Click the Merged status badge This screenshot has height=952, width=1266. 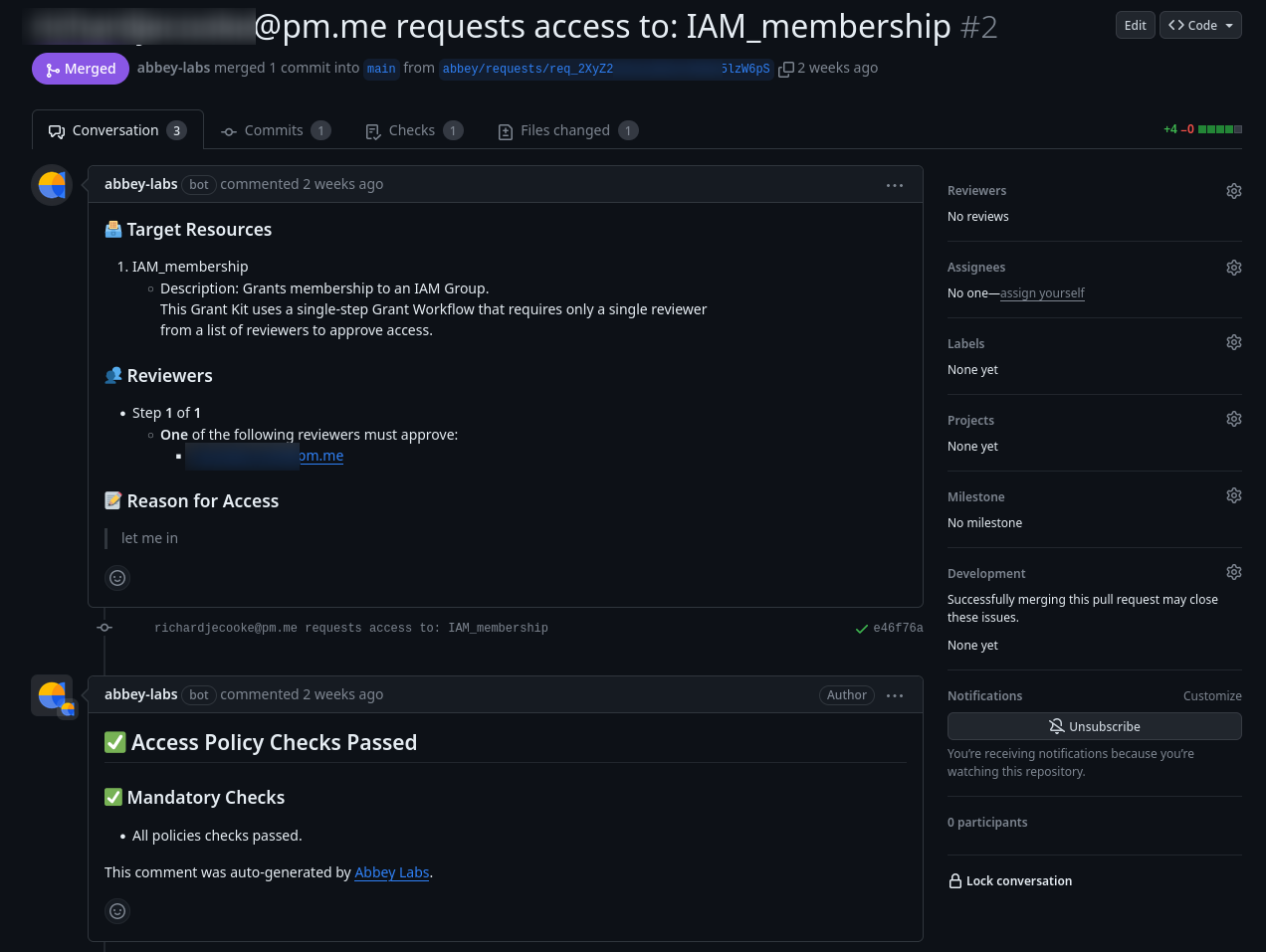pos(81,69)
